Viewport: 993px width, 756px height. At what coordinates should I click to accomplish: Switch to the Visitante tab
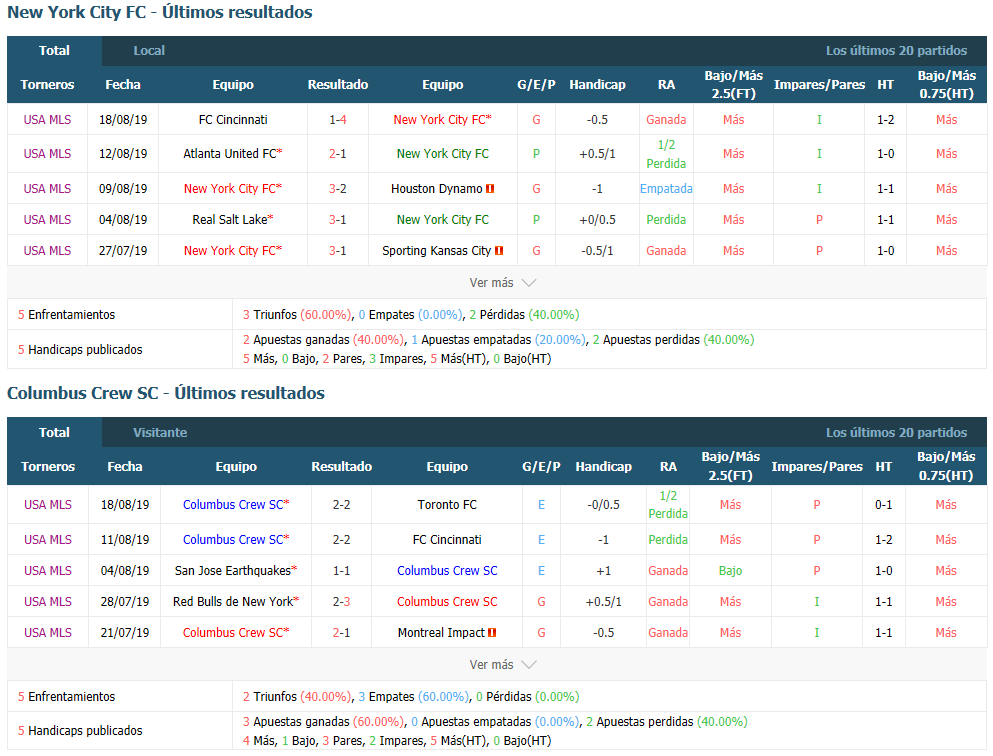tap(160, 432)
